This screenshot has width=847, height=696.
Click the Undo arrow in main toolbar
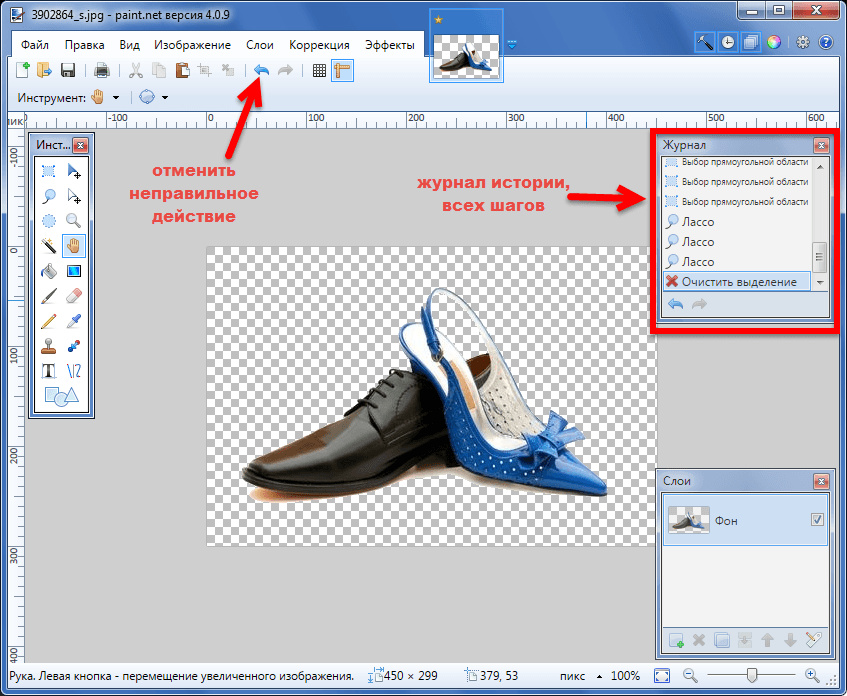pos(261,70)
